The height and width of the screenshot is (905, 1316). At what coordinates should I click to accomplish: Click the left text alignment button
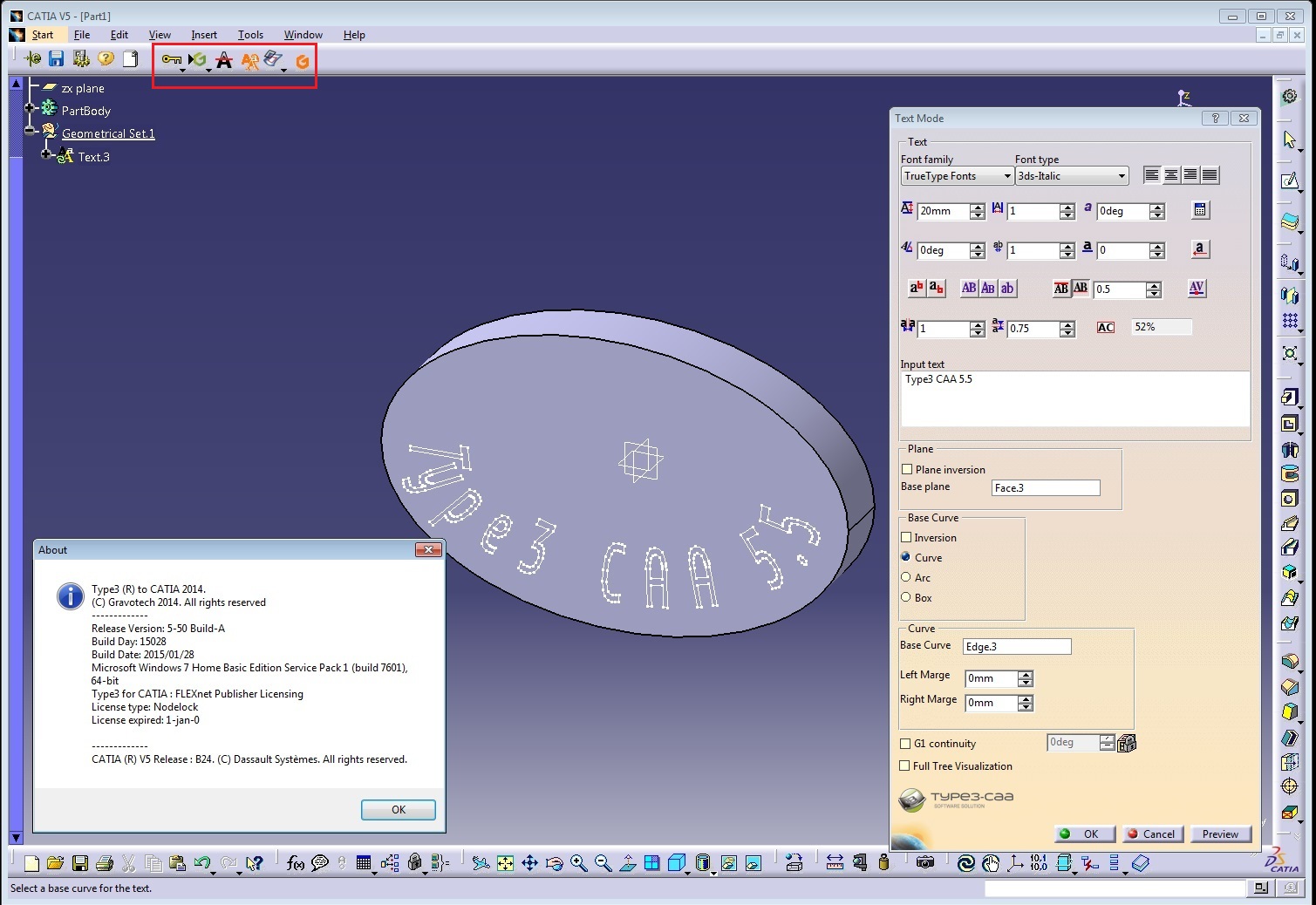(x=1152, y=175)
